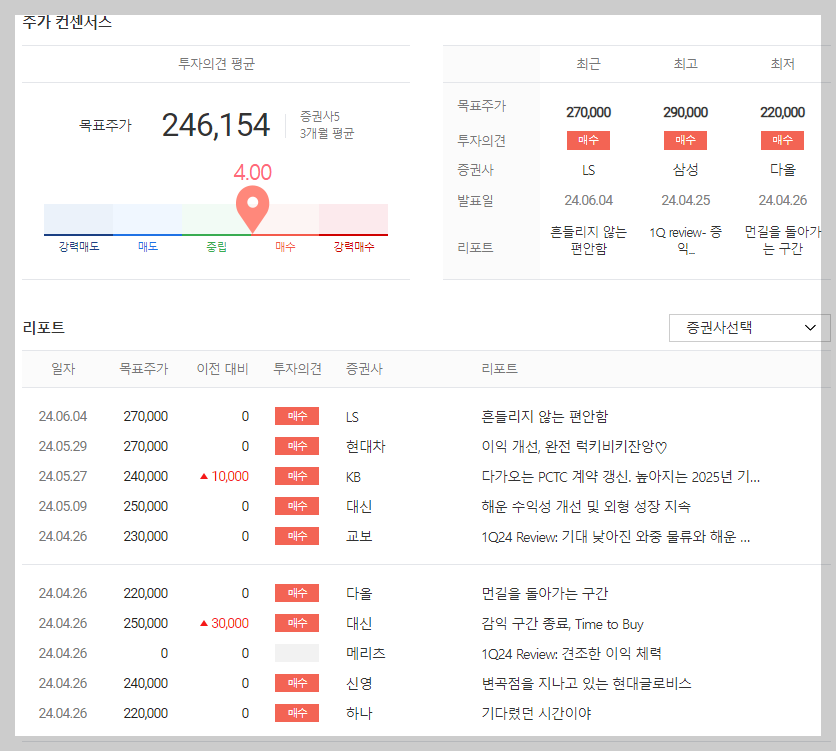
Task: Click the 매수 badge in the 신영 row
Action: 297,683
